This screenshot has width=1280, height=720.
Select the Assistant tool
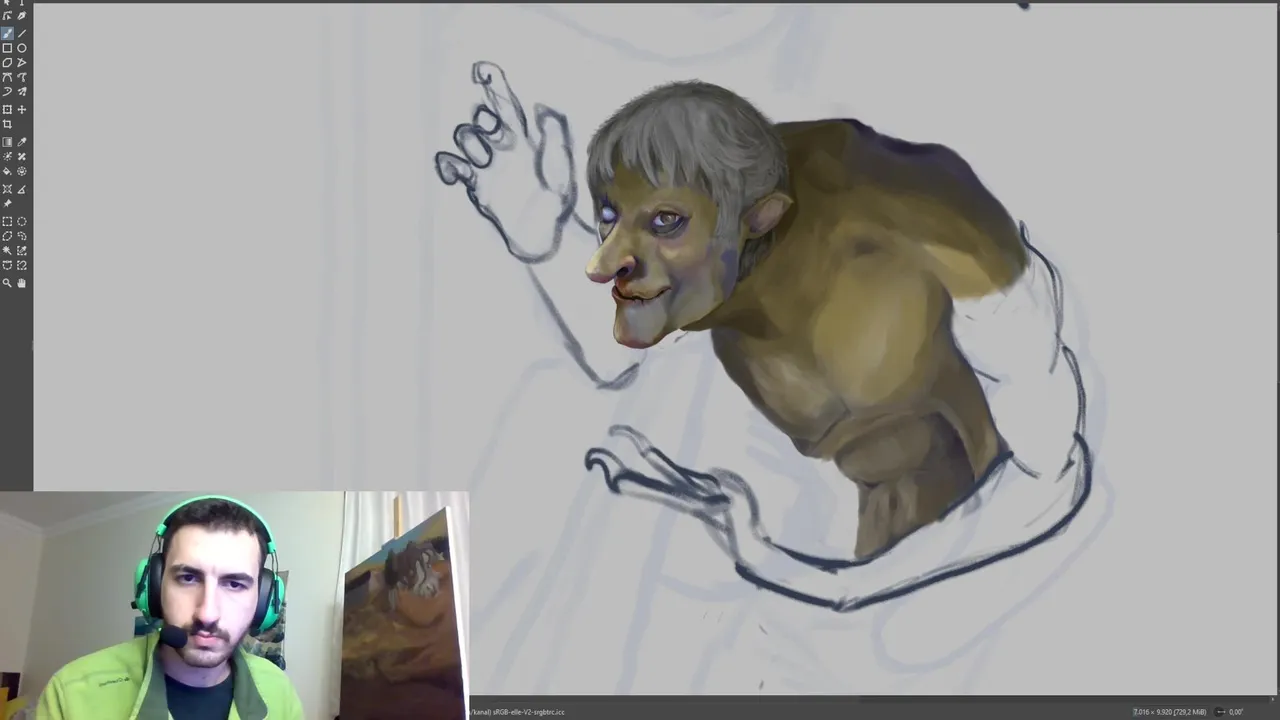pos(7,189)
